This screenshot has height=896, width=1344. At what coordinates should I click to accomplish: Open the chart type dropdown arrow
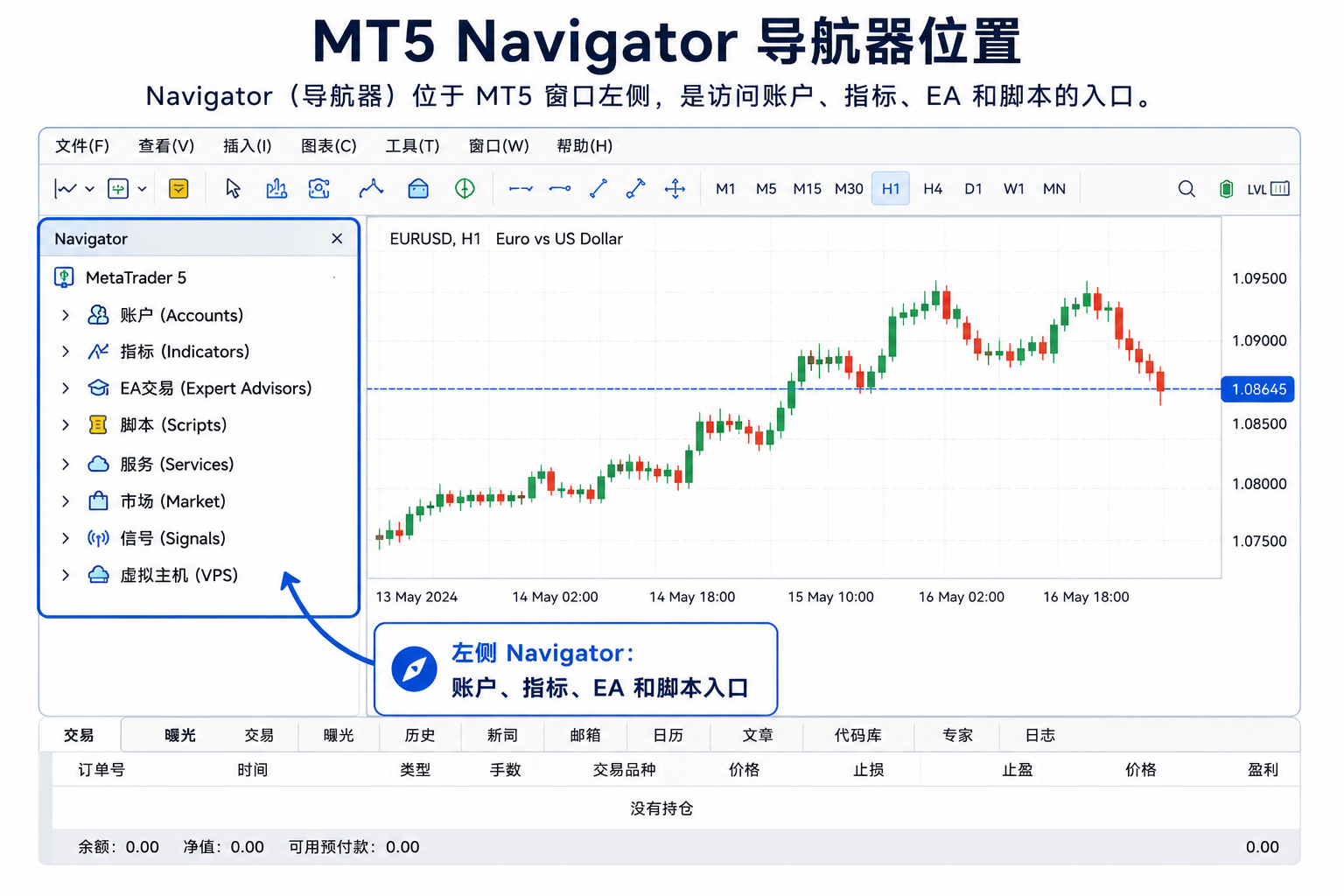pyautogui.click(x=89, y=189)
